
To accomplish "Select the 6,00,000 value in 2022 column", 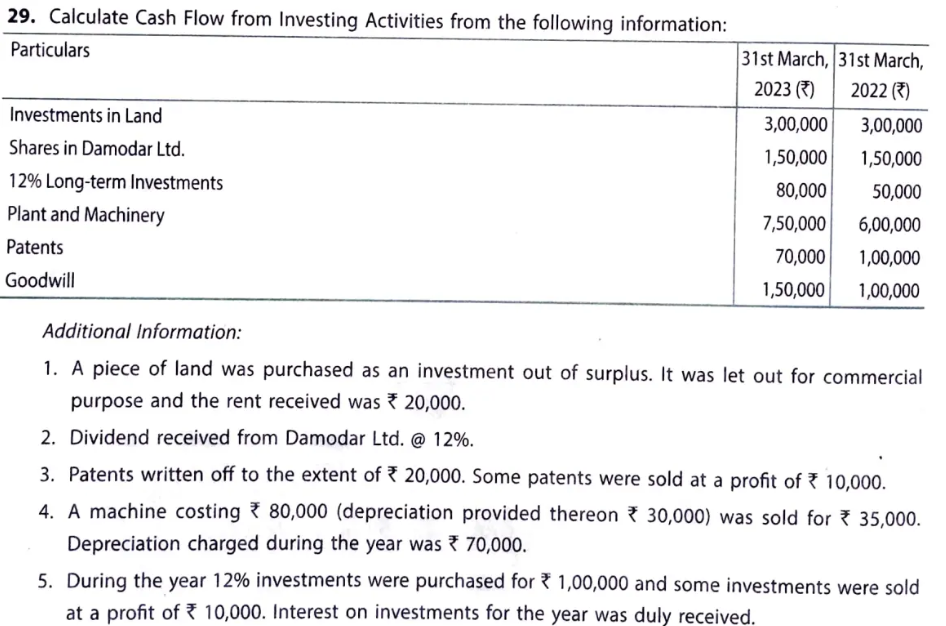I will tap(889, 225).
